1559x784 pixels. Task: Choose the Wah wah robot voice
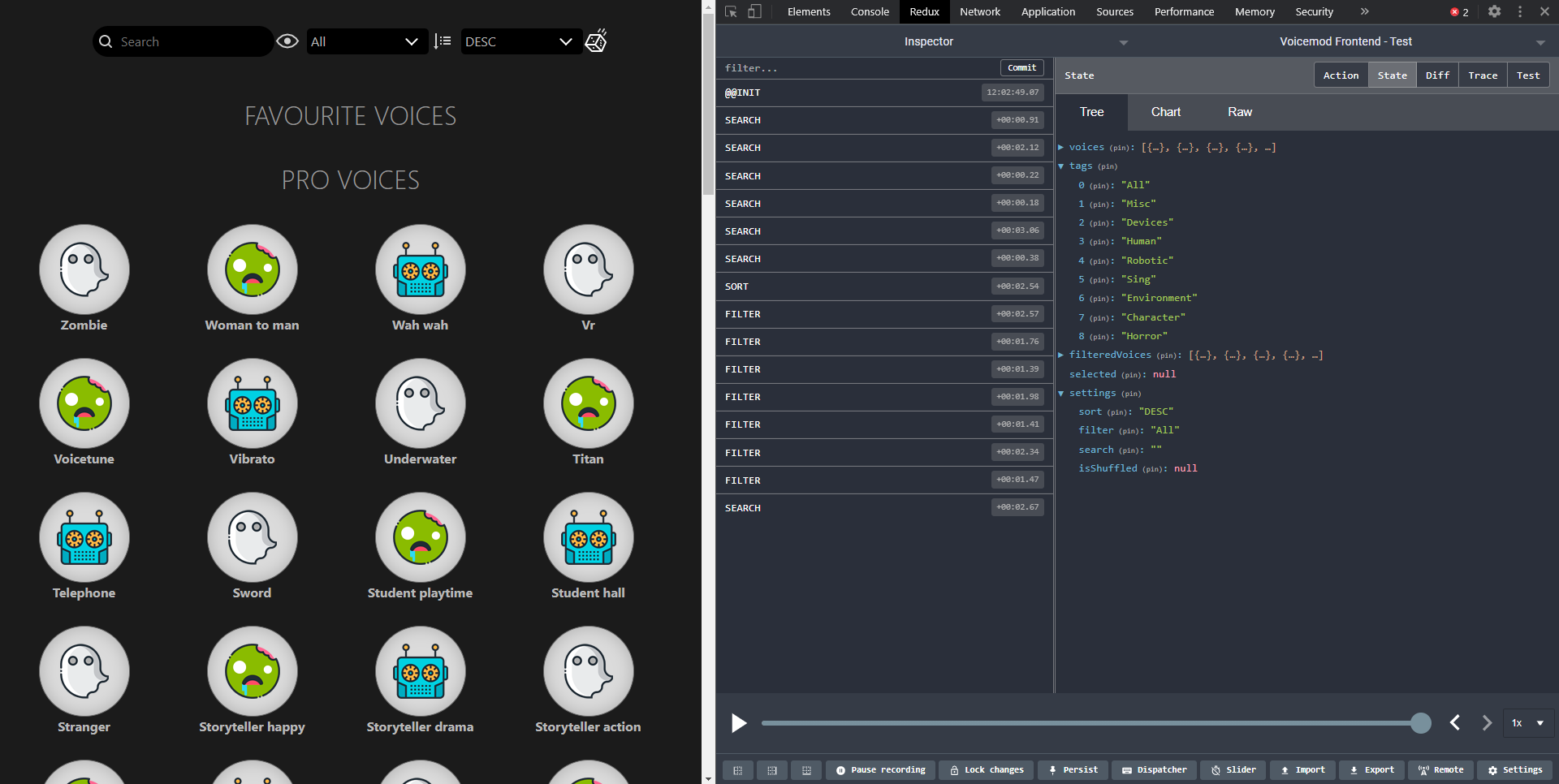coord(421,269)
